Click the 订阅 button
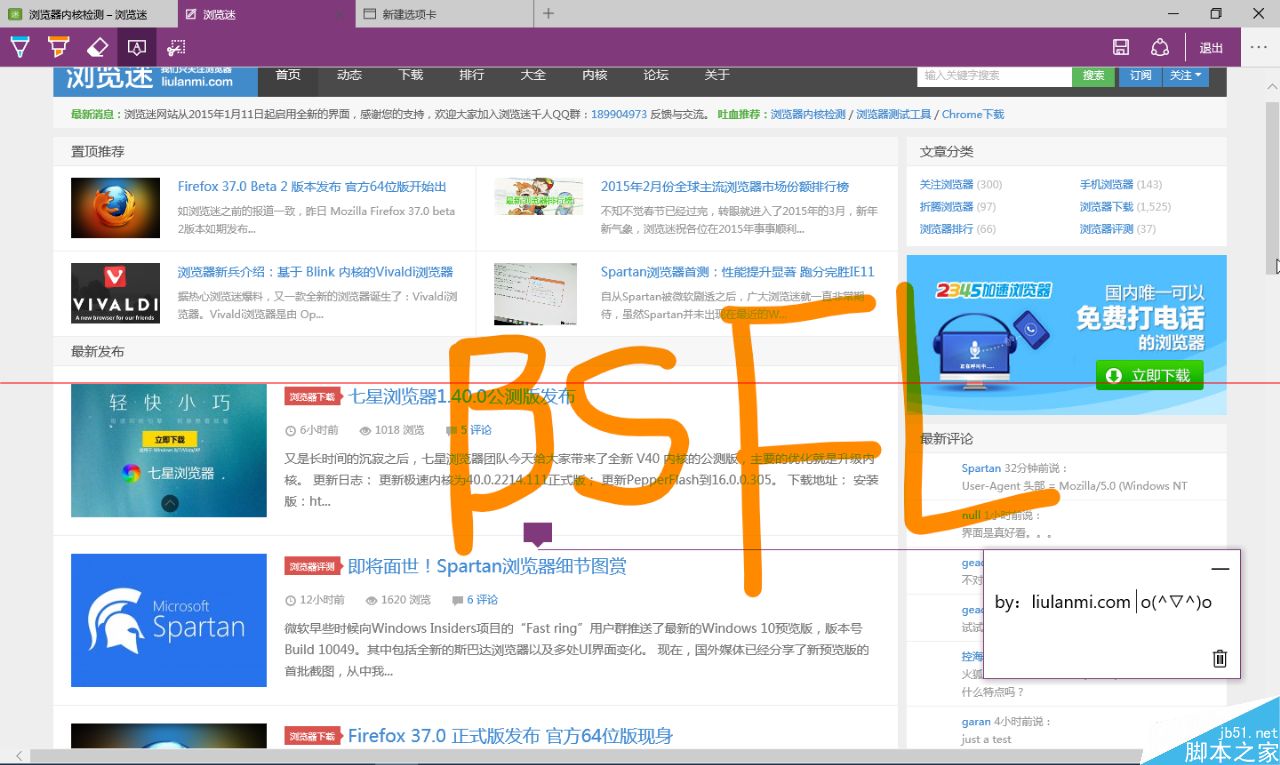 (x=1140, y=75)
